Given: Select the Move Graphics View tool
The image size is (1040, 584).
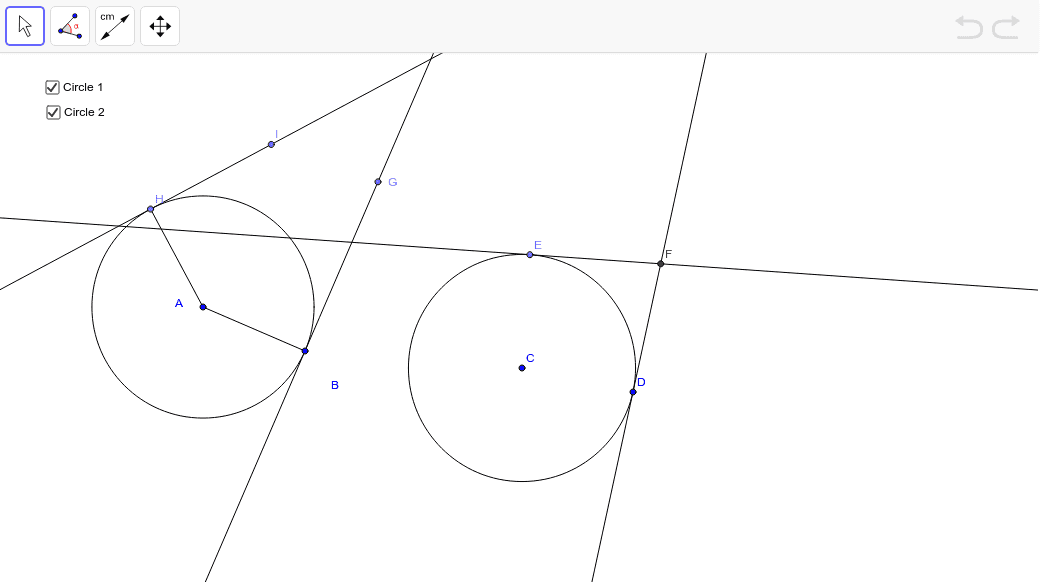Looking at the screenshot, I should 160,27.
